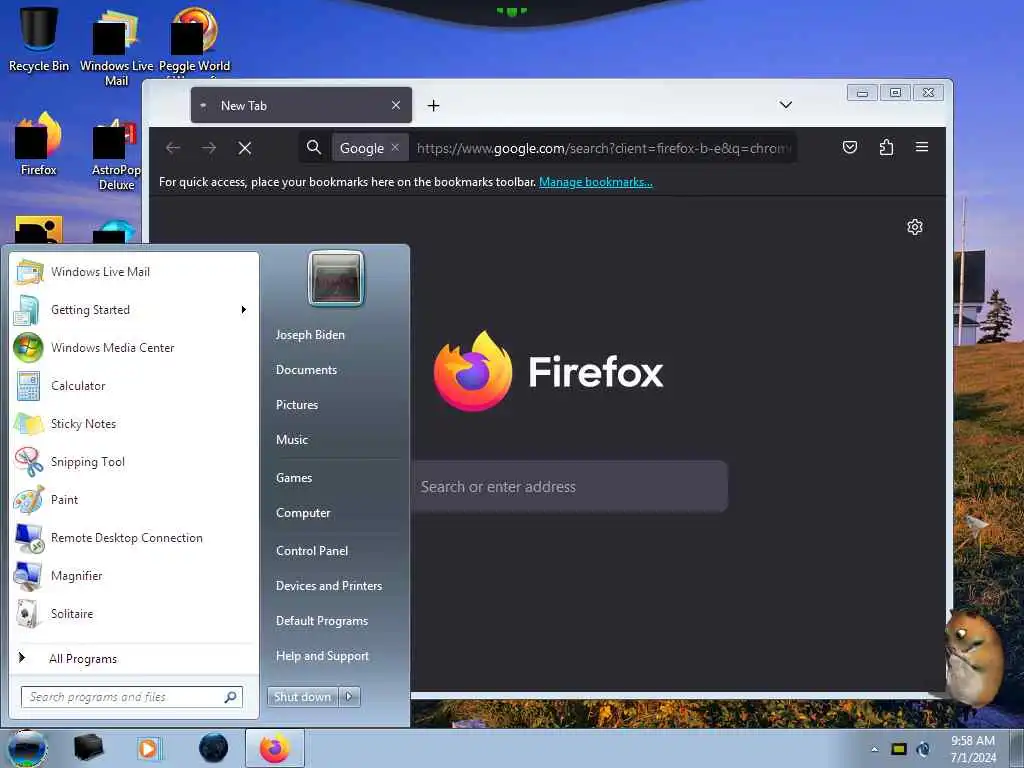Open Windows Live Mail in Start menu
1024x768 pixels.
134,272
